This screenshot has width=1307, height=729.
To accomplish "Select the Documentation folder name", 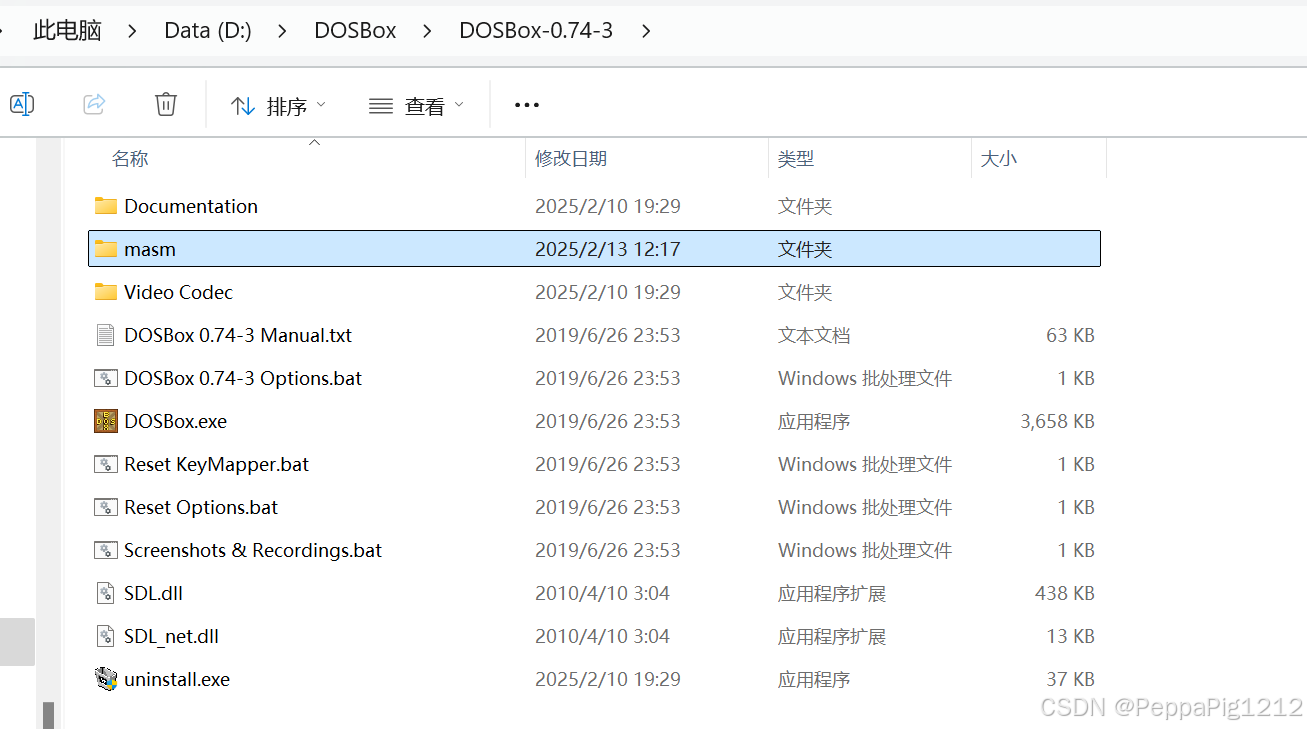I will 191,206.
